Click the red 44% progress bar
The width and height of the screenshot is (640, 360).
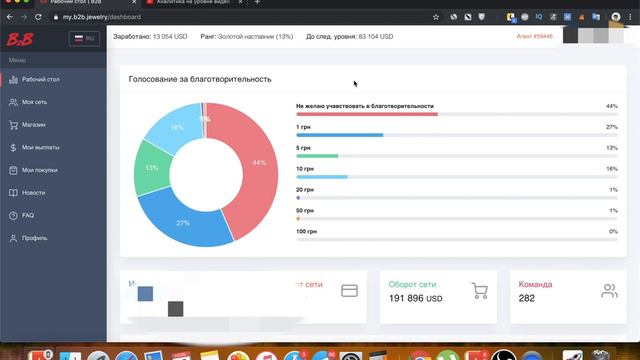(x=367, y=114)
